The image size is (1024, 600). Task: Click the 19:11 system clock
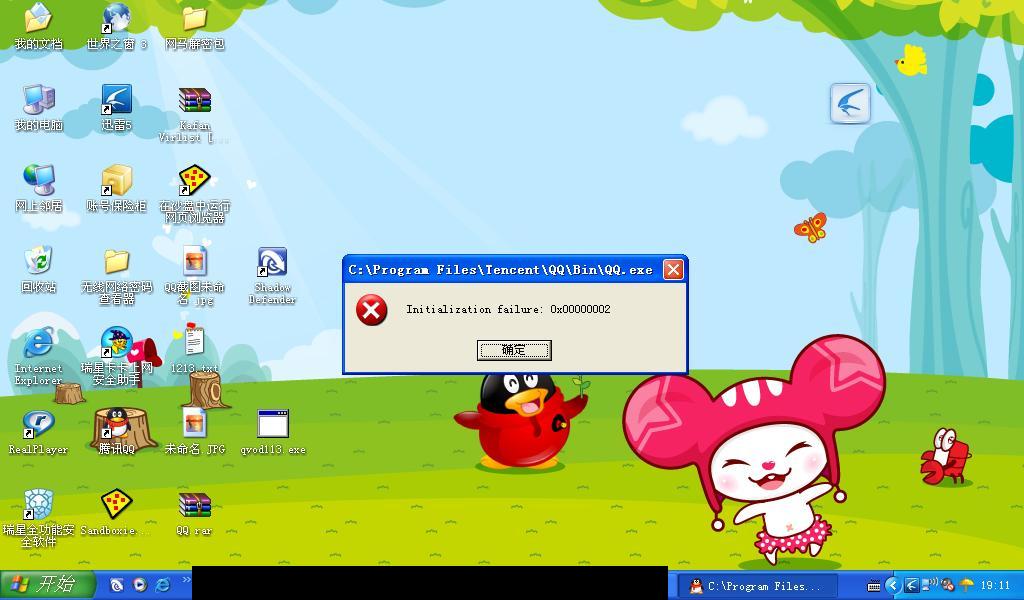[995, 586]
